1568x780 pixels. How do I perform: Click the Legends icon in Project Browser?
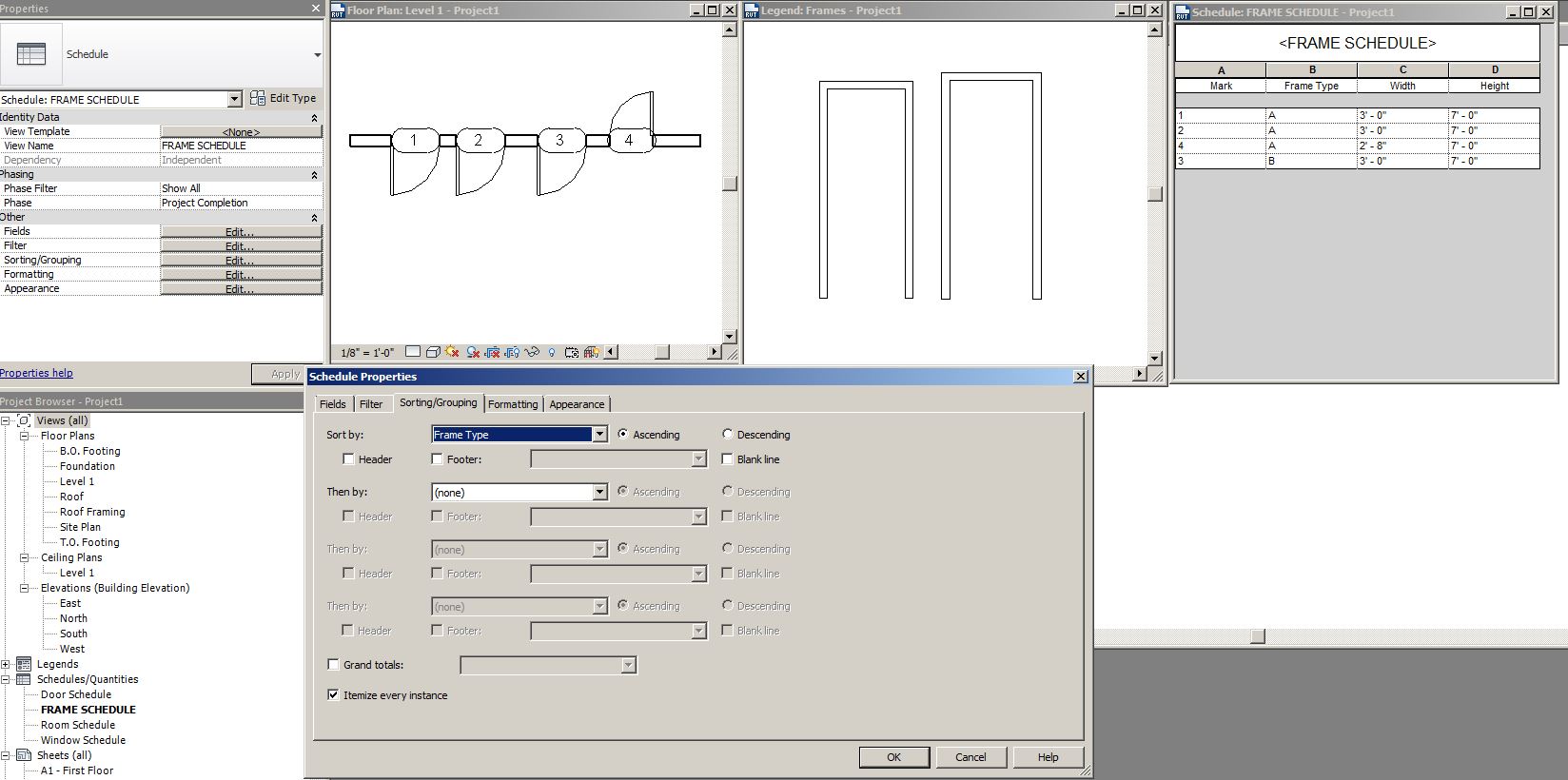(x=24, y=664)
